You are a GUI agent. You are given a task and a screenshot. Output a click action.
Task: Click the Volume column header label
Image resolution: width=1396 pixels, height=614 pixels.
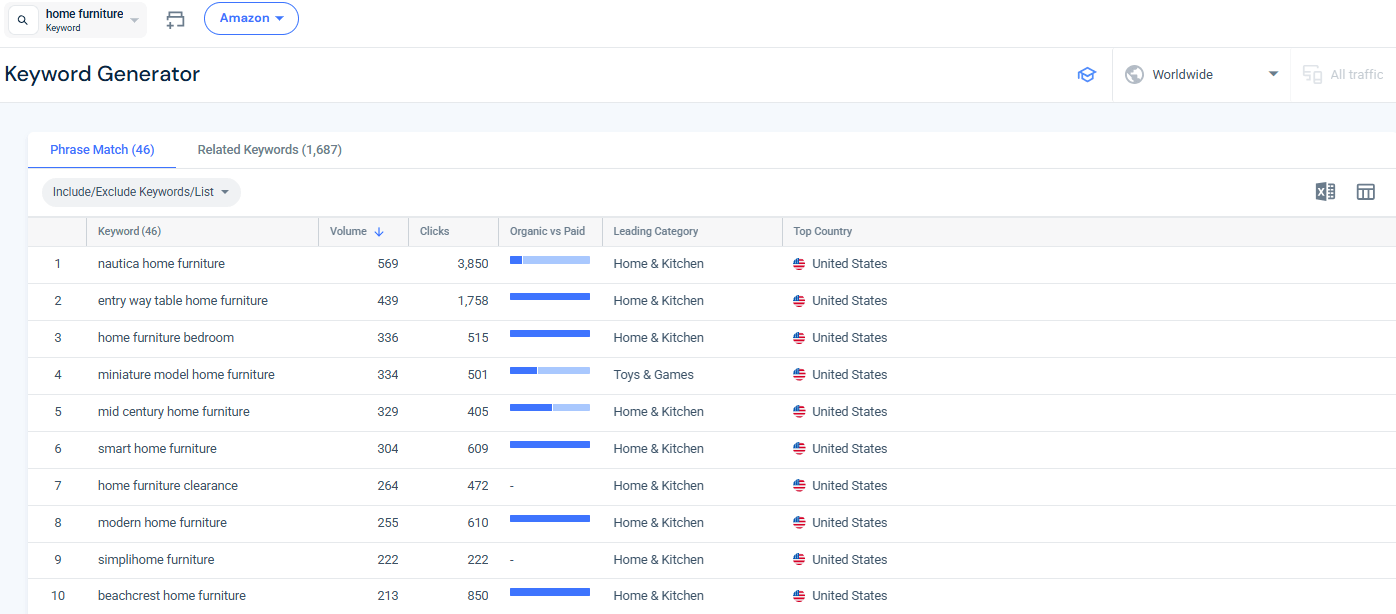tap(348, 232)
